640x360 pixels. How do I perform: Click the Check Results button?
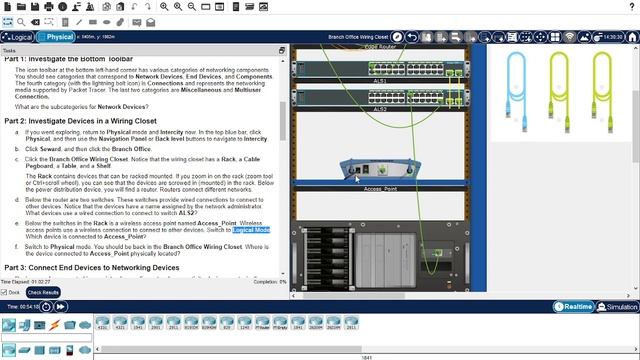click(43, 292)
